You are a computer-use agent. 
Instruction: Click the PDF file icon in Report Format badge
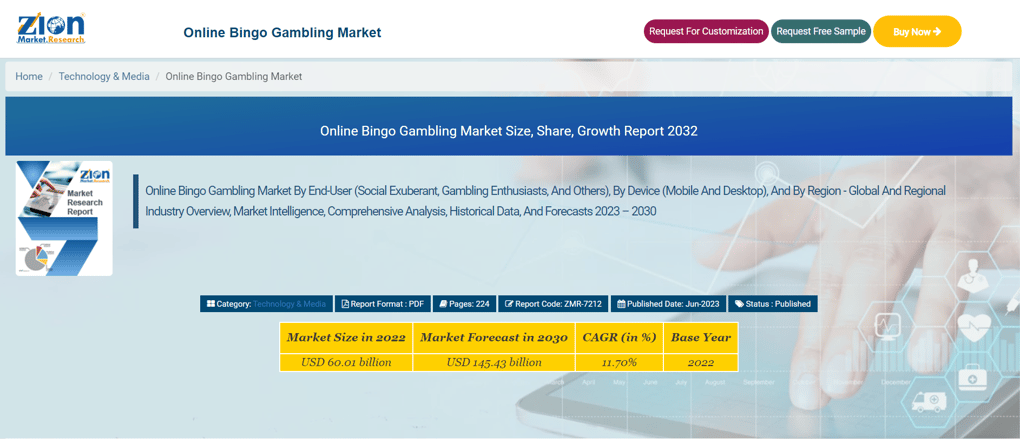pyautogui.click(x=345, y=304)
